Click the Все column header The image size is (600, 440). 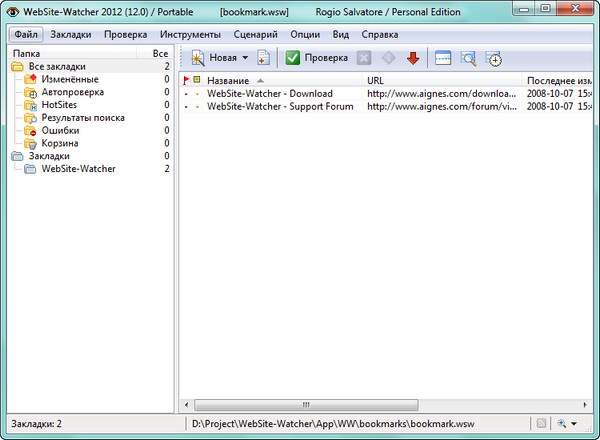pyautogui.click(x=153, y=54)
